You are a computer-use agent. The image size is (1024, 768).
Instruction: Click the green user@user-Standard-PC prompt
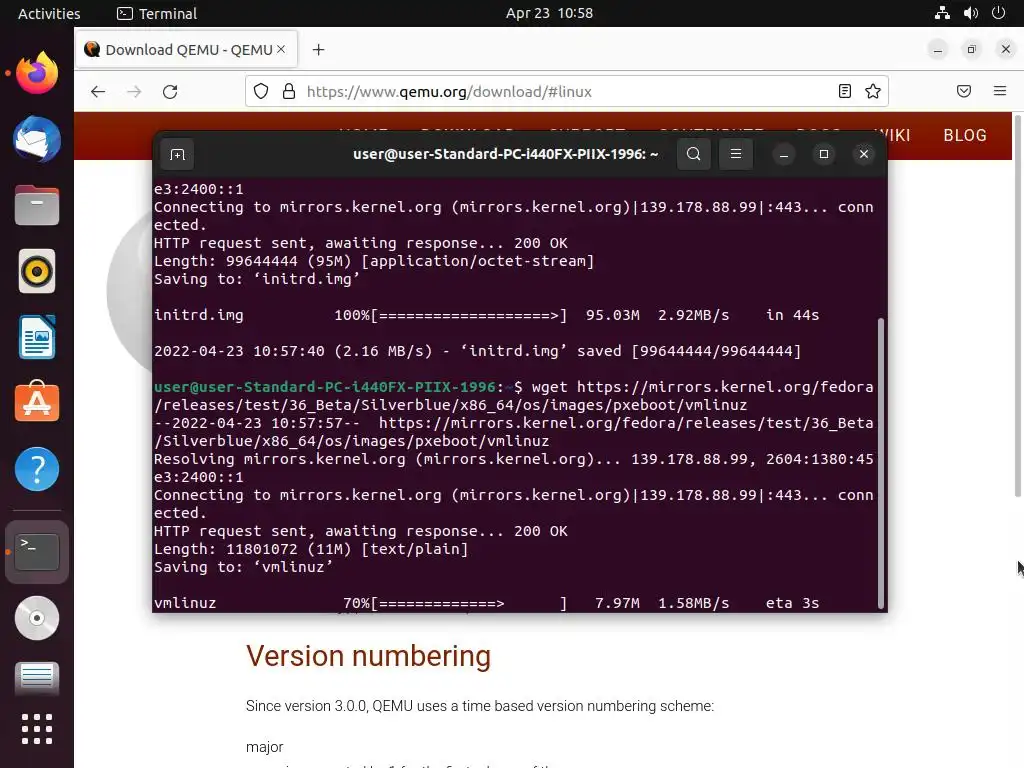click(325, 387)
